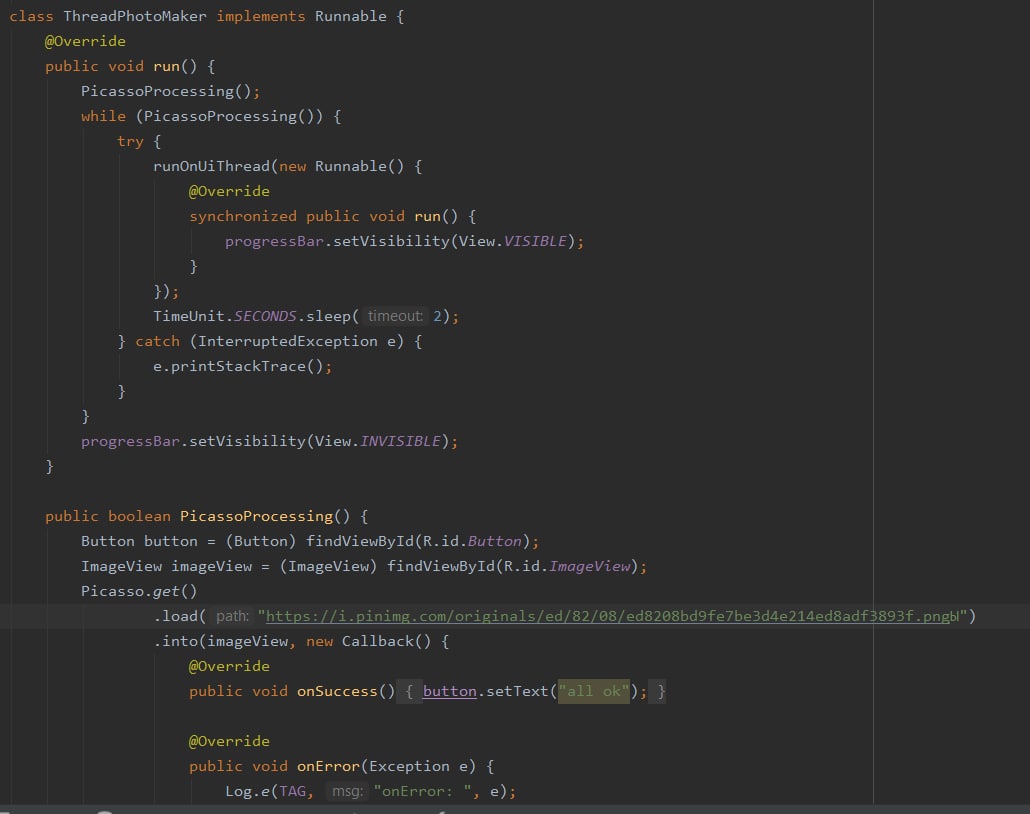This screenshot has width=1030, height=814.
Task: Click the (ImageView) cast expression
Action: [328, 566]
